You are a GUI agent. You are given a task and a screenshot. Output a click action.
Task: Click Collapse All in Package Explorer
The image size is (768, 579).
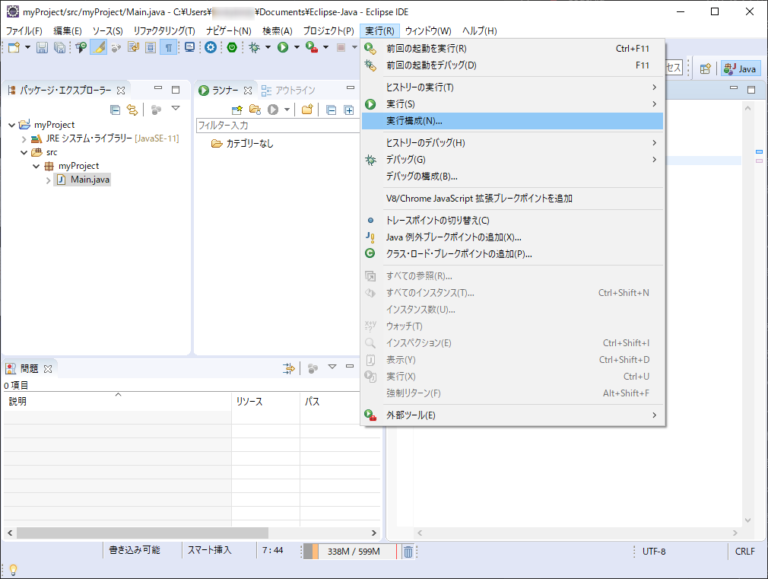point(115,109)
